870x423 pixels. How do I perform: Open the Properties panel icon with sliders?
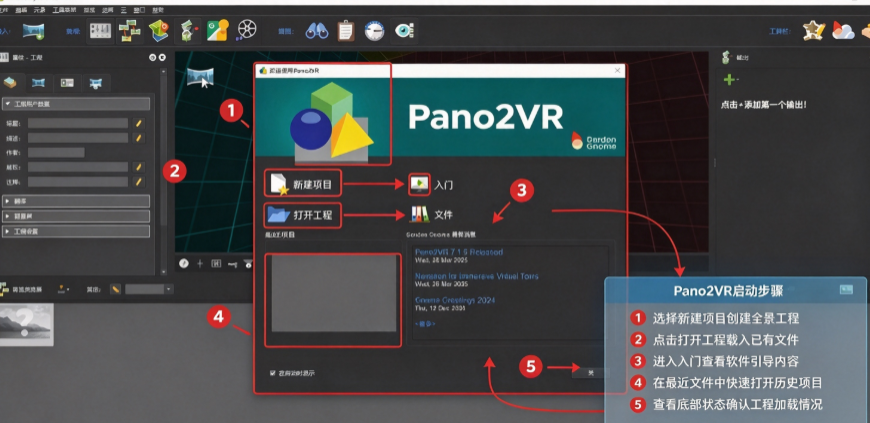(x=100, y=31)
